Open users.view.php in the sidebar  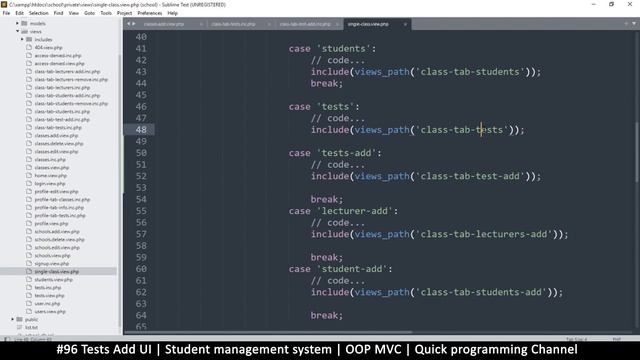click(x=50, y=311)
